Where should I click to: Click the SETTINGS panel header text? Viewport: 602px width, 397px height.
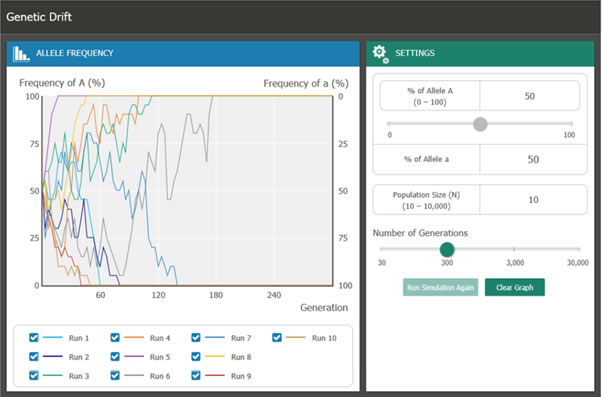415,53
